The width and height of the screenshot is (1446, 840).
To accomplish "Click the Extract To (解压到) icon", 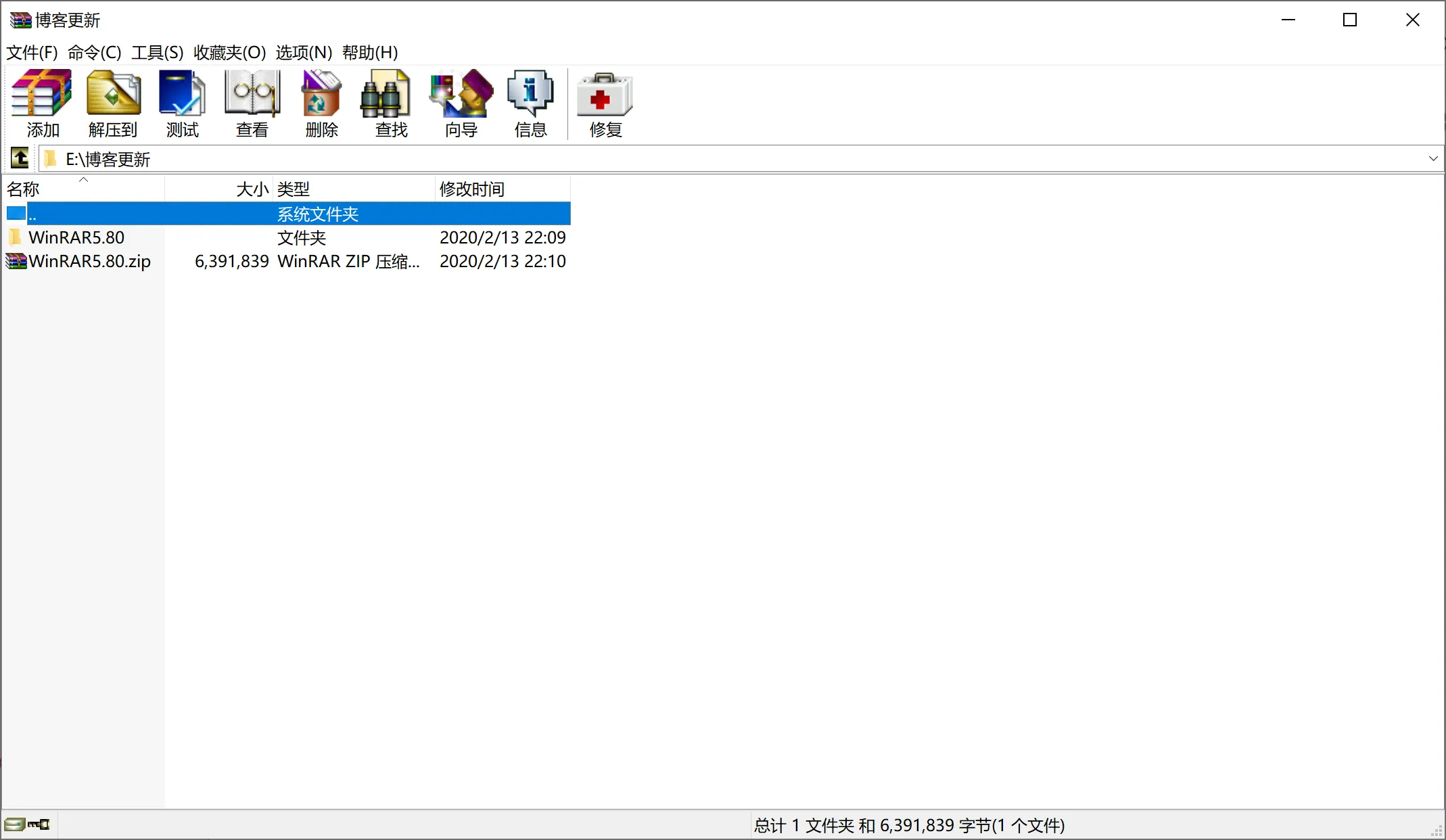I will [113, 93].
